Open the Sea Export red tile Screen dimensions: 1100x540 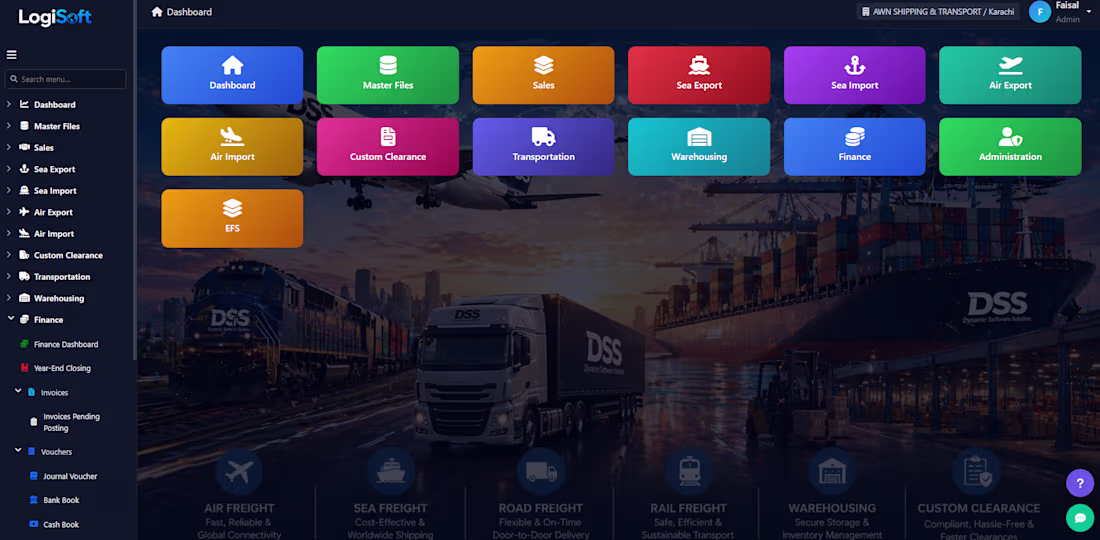[699, 75]
